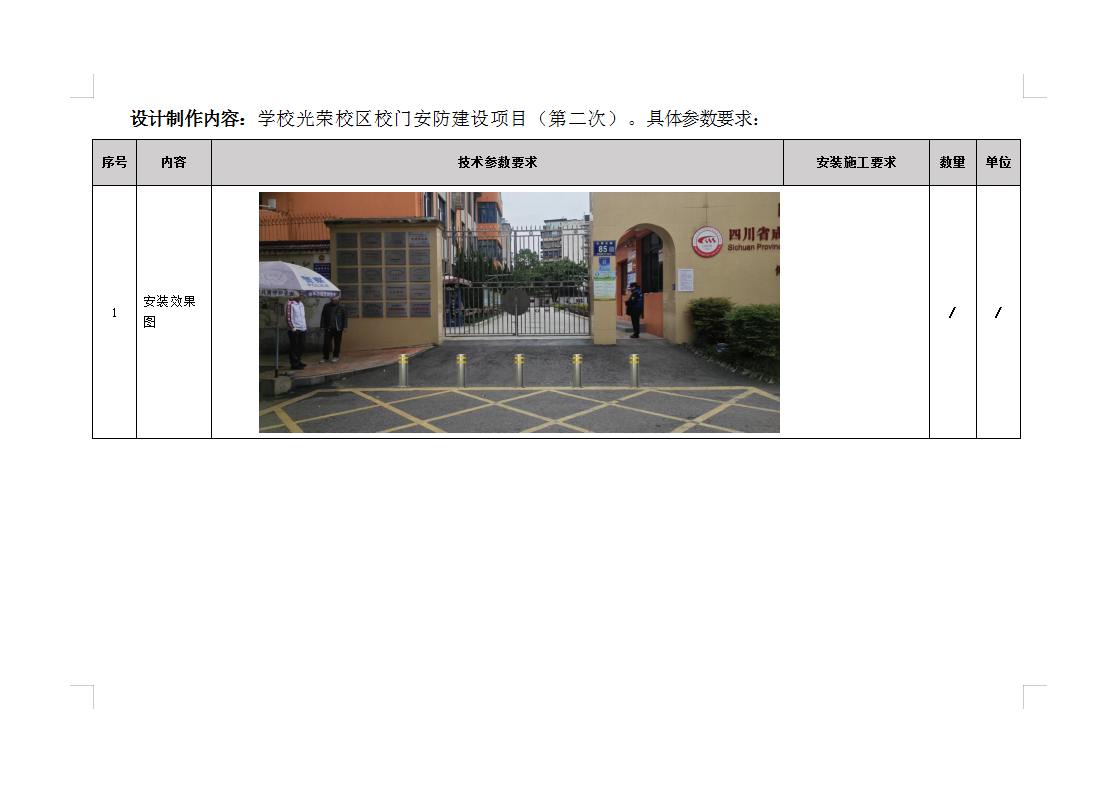Click the slash in the 单位 column
The image size is (1118, 789).
(998, 312)
